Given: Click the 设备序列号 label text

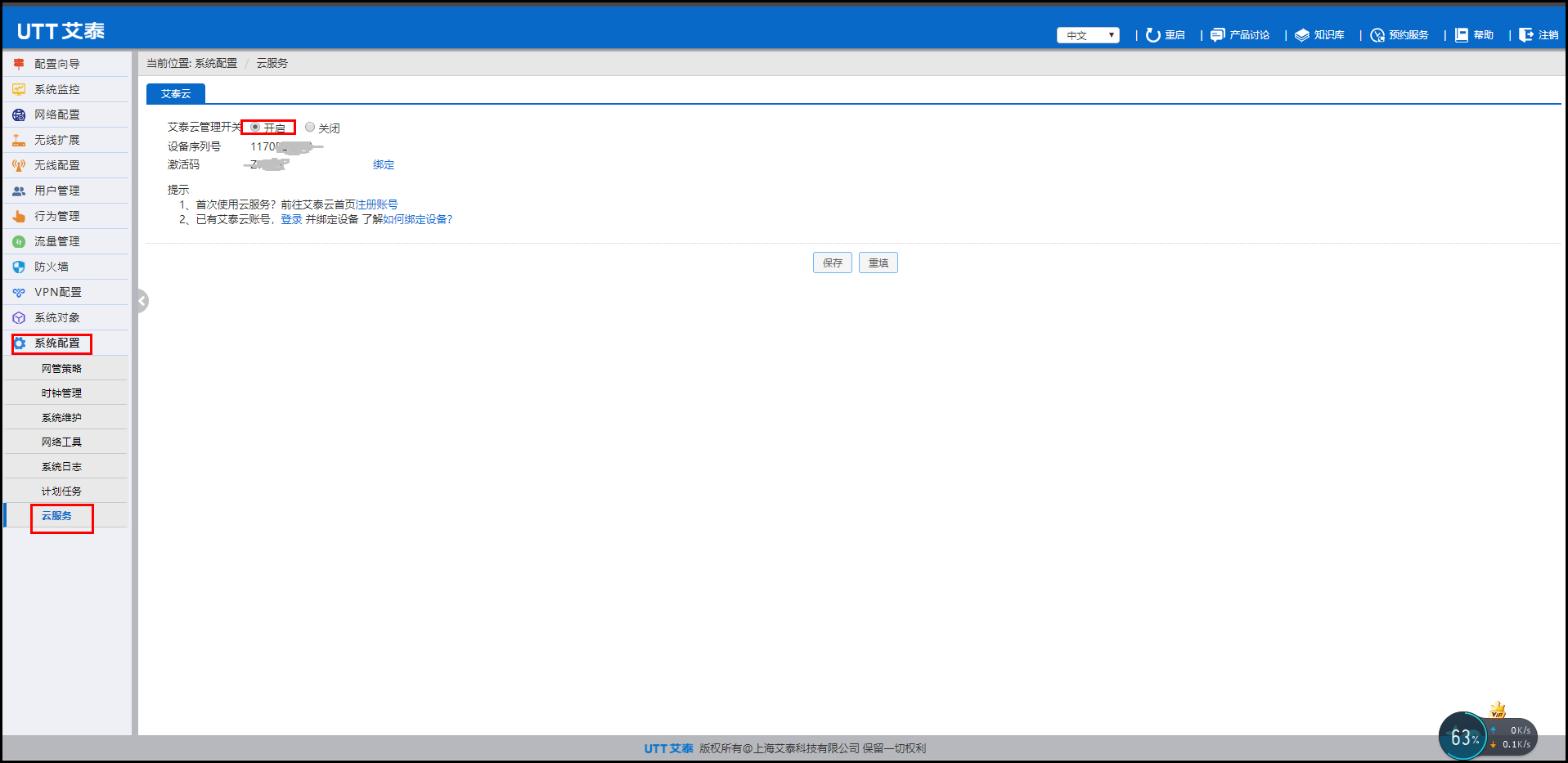Looking at the screenshot, I should click(195, 146).
